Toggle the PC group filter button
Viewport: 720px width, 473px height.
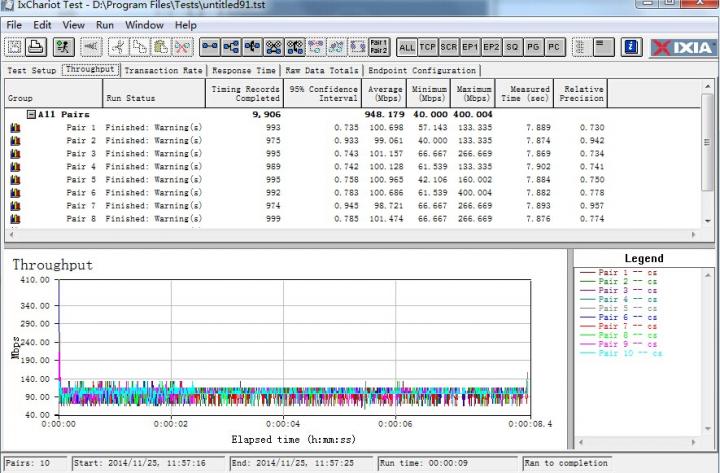coord(554,47)
